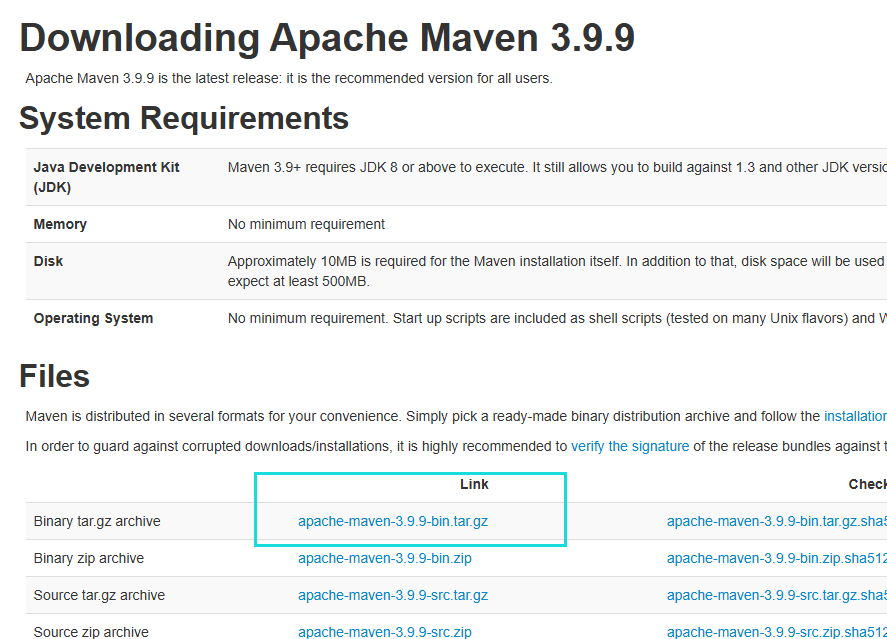
Task: Open apache-maven-3.9.9-src.tar.gz.sha512 checksum link
Action: 777,595
